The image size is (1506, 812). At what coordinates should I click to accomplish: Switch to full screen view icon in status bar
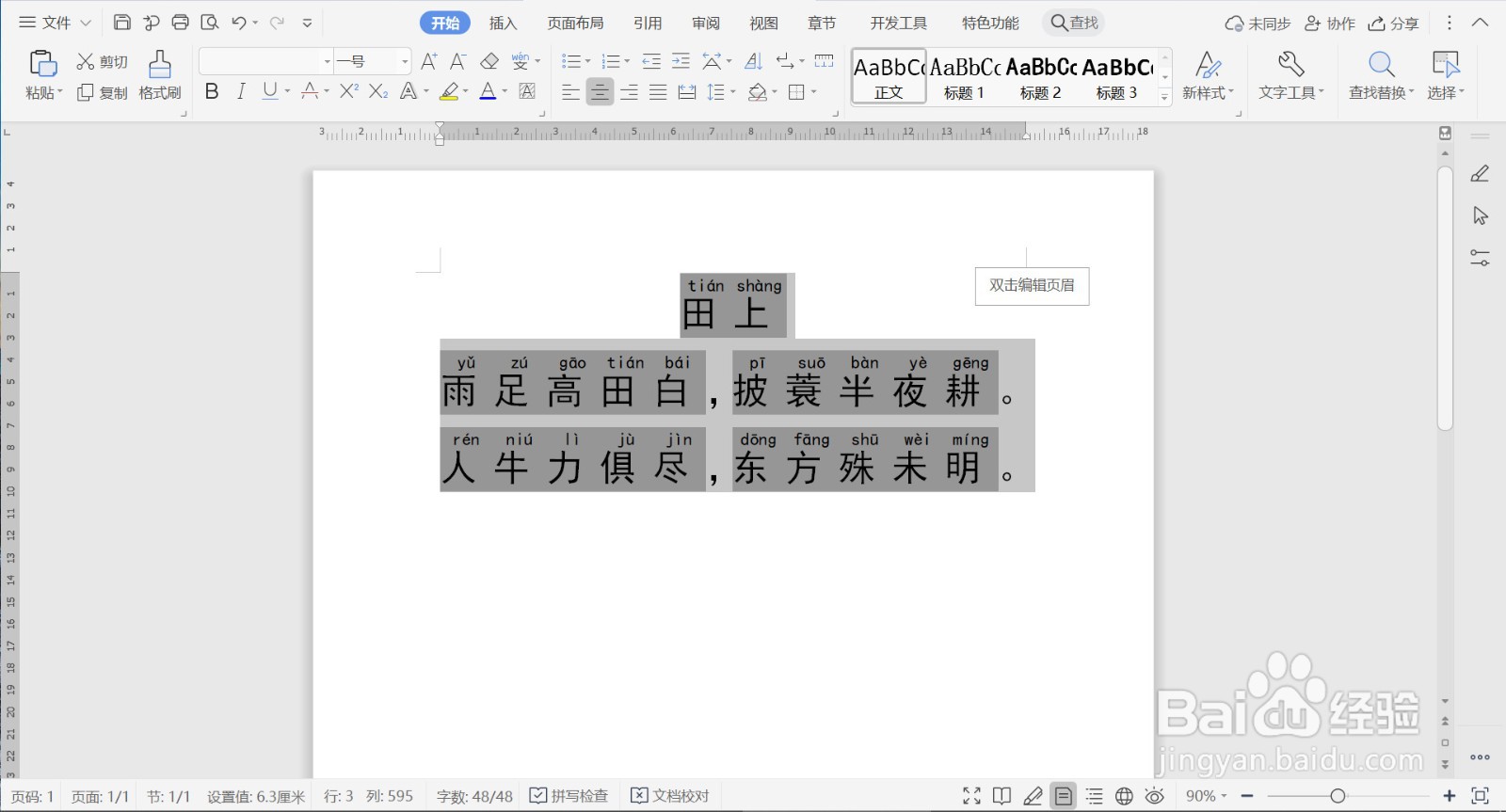(x=972, y=796)
